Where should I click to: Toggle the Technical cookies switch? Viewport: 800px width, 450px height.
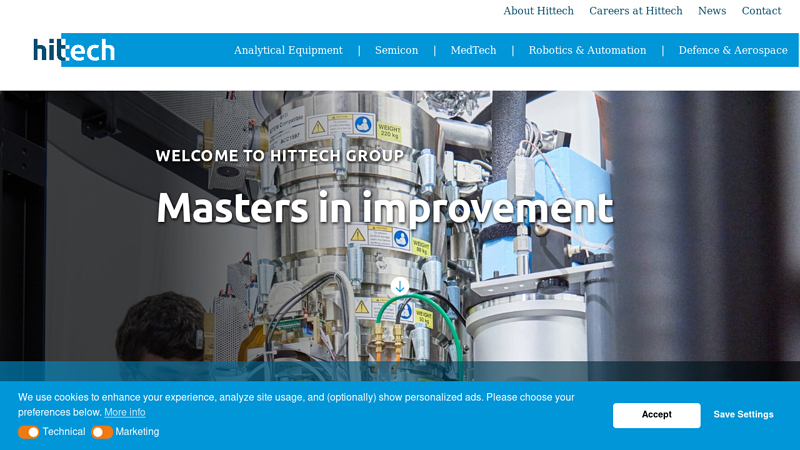point(29,432)
